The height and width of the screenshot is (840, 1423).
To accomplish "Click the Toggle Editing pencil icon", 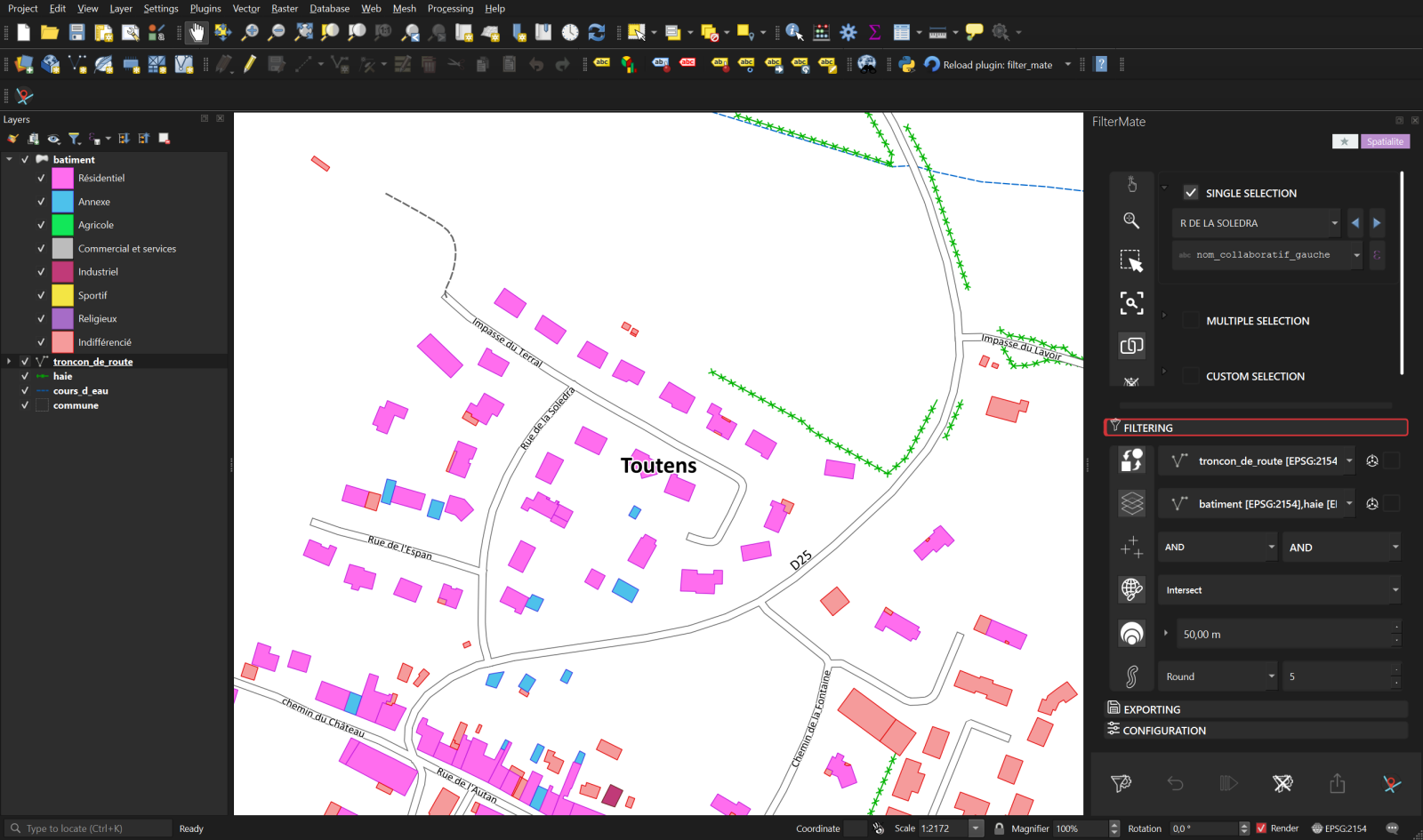I will click(250, 64).
